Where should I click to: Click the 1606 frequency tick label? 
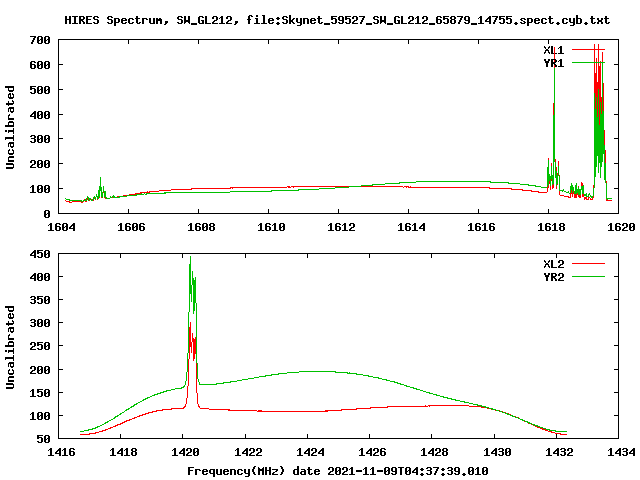[131, 227]
